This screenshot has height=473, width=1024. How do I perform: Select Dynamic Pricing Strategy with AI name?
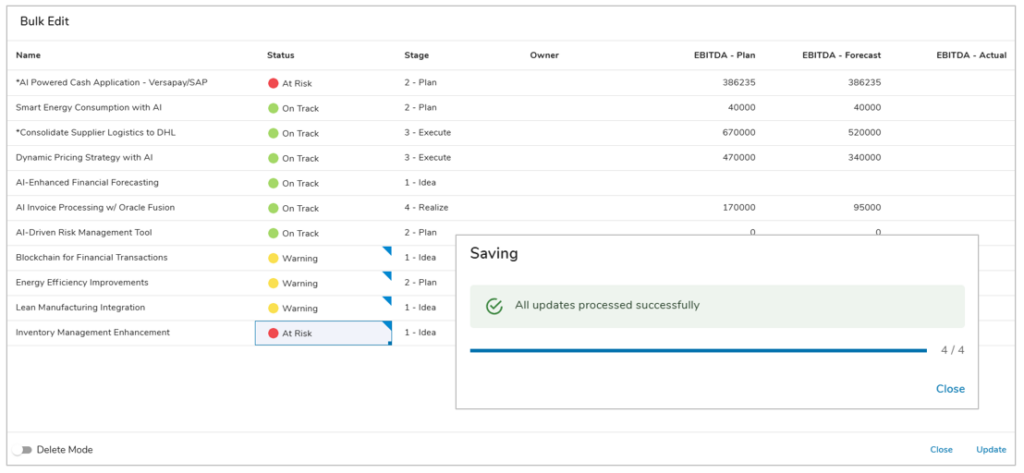click(x=84, y=157)
